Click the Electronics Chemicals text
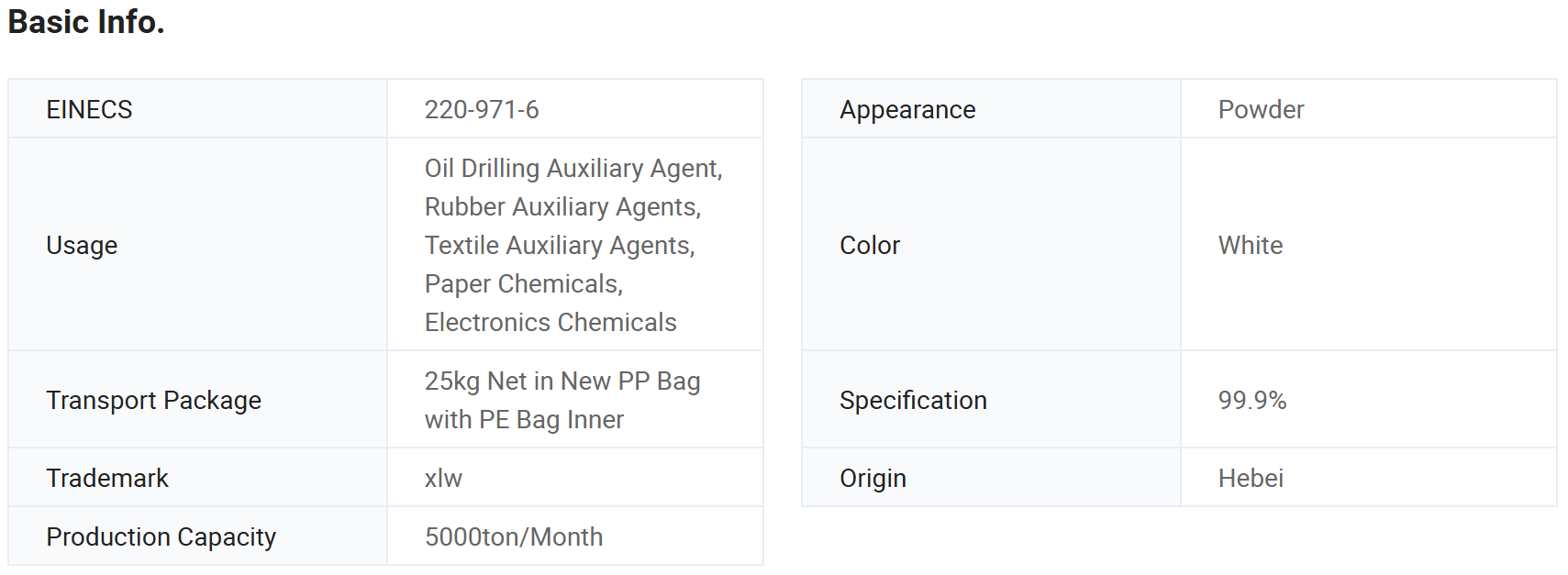 (550, 322)
